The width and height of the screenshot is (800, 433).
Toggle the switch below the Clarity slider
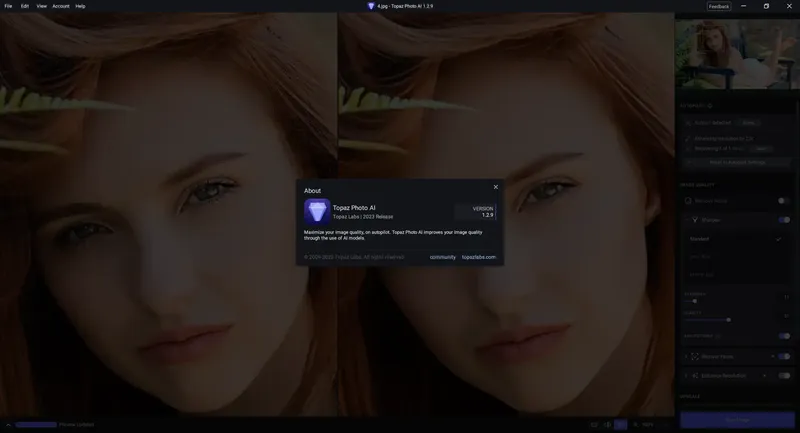pos(784,336)
